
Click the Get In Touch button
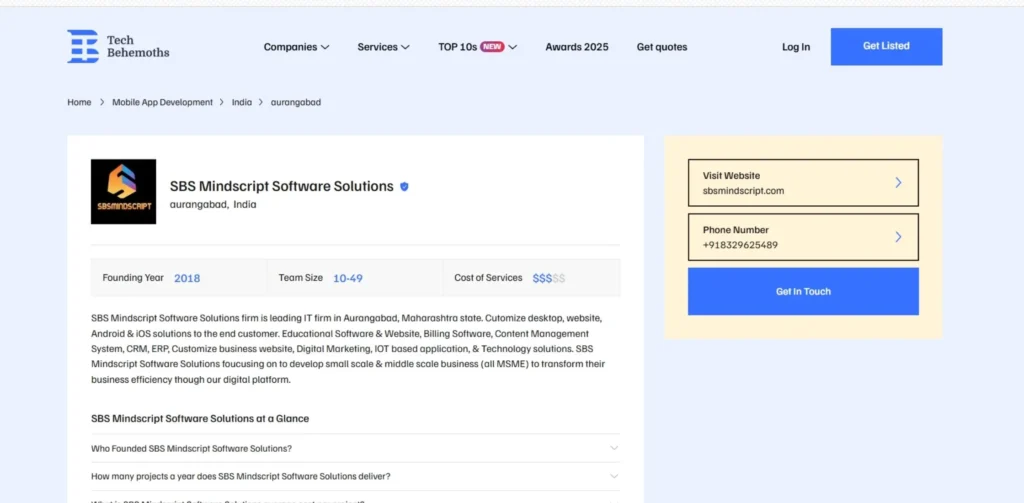point(803,291)
